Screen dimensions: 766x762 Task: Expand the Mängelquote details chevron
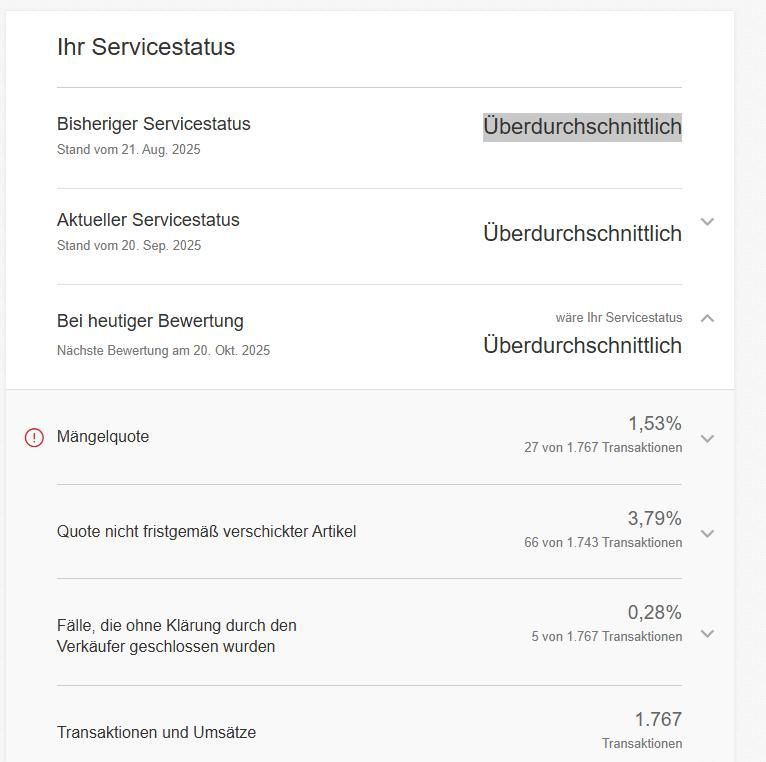pos(707,438)
